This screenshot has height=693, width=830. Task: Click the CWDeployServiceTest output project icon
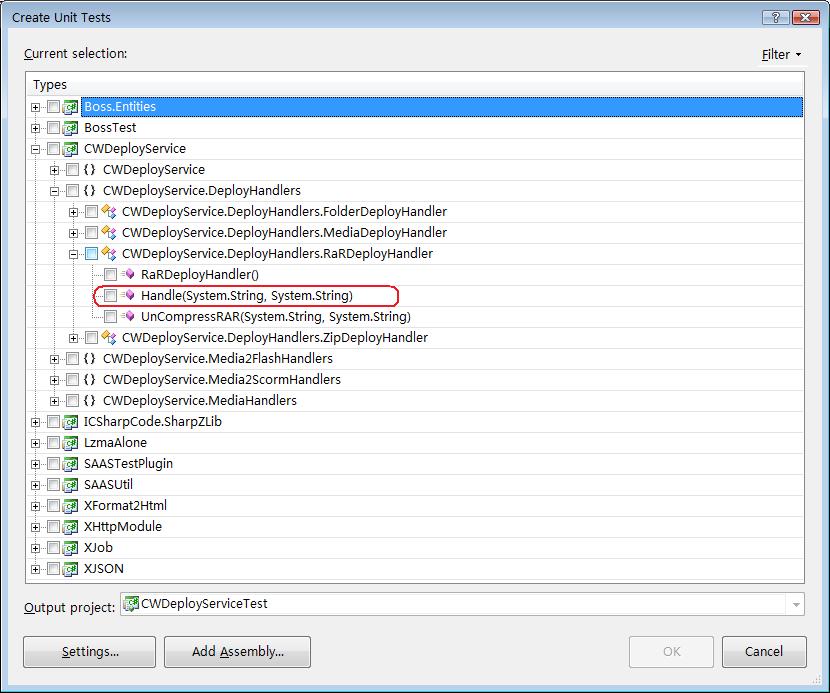coord(131,604)
